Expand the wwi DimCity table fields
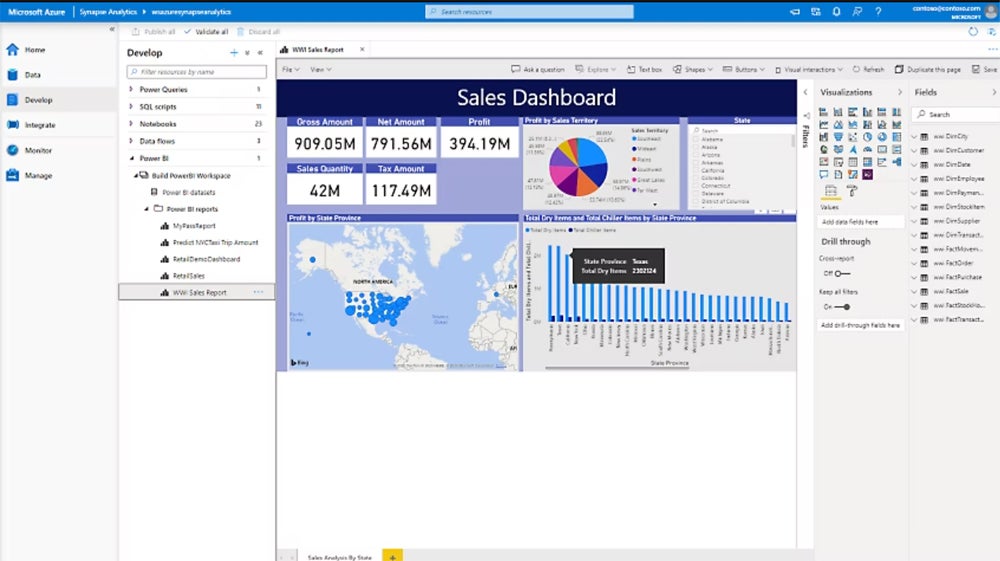Image resolution: width=1000 pixels, height=561 pixels. click(x=914, y=136)
